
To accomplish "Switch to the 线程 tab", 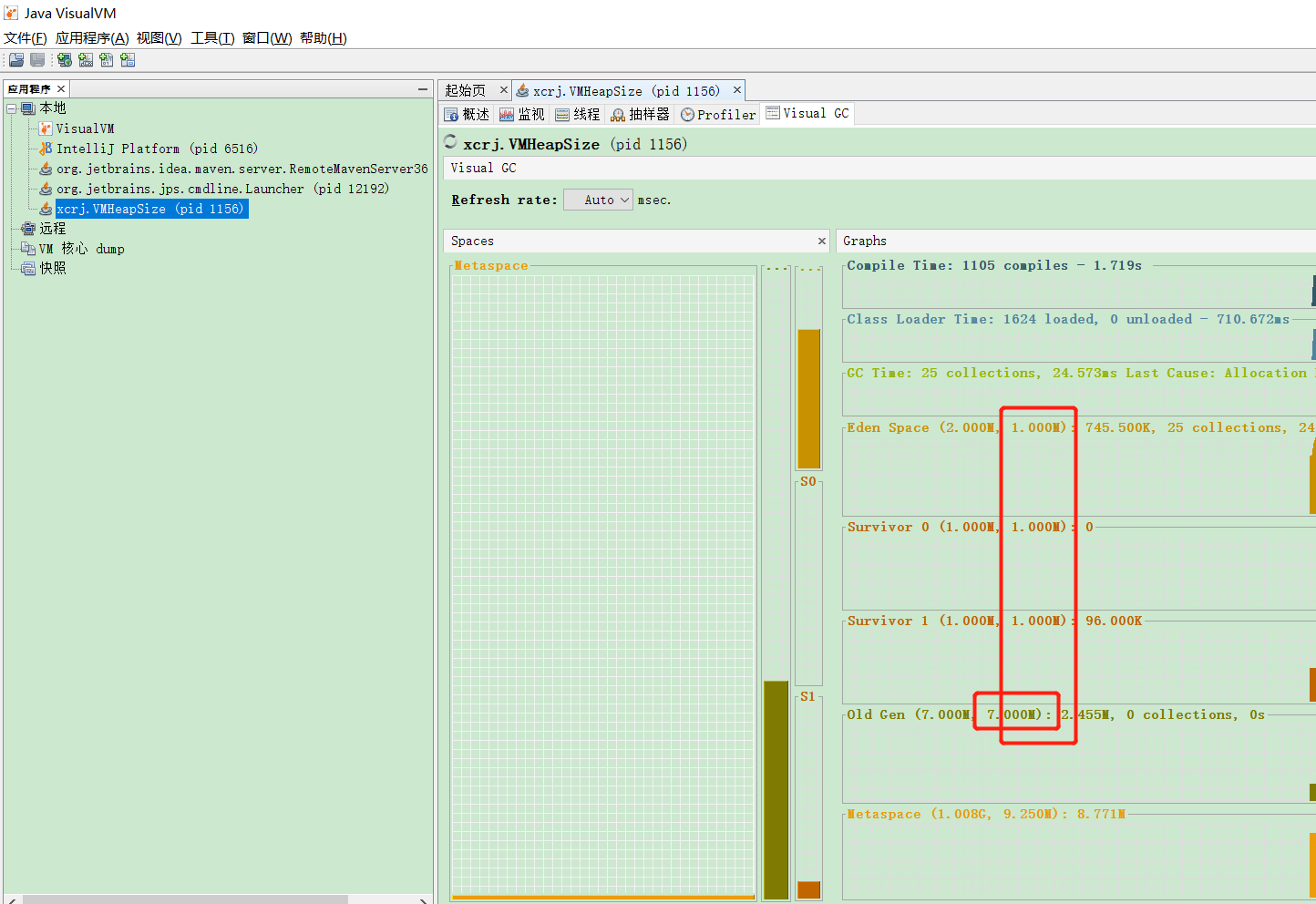I will [579, 115].
